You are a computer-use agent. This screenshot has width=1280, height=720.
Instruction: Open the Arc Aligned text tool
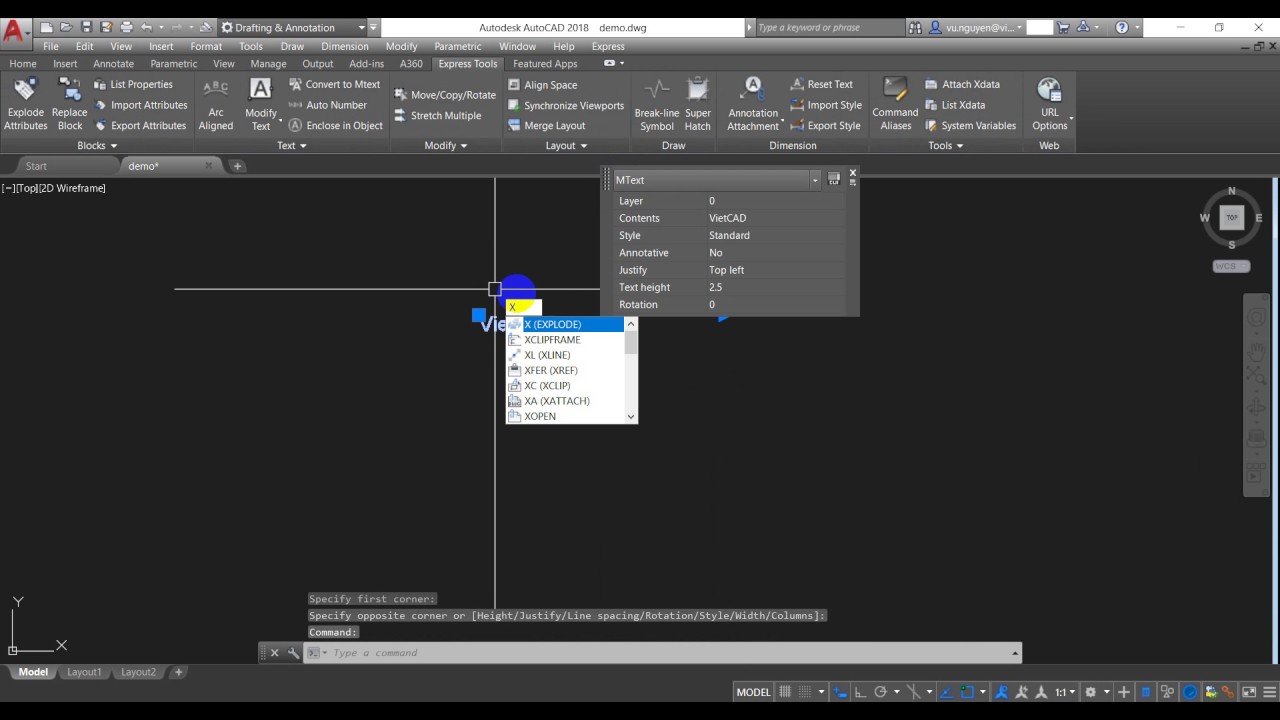[x=216, y=104]
